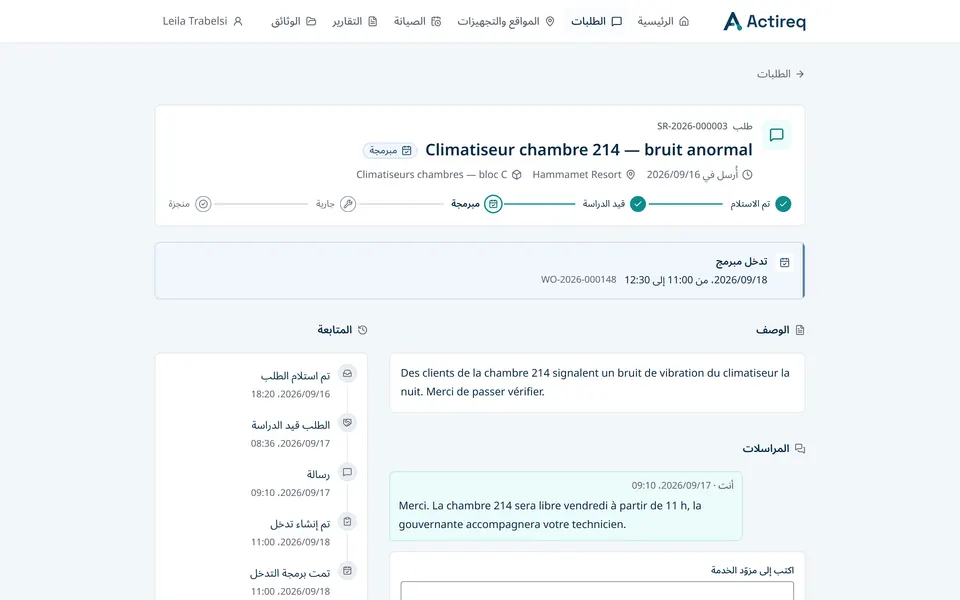Click the calendar icon for تمت برمجة التدخل
This screenshot has height=600, width=960.
[347, 571]
